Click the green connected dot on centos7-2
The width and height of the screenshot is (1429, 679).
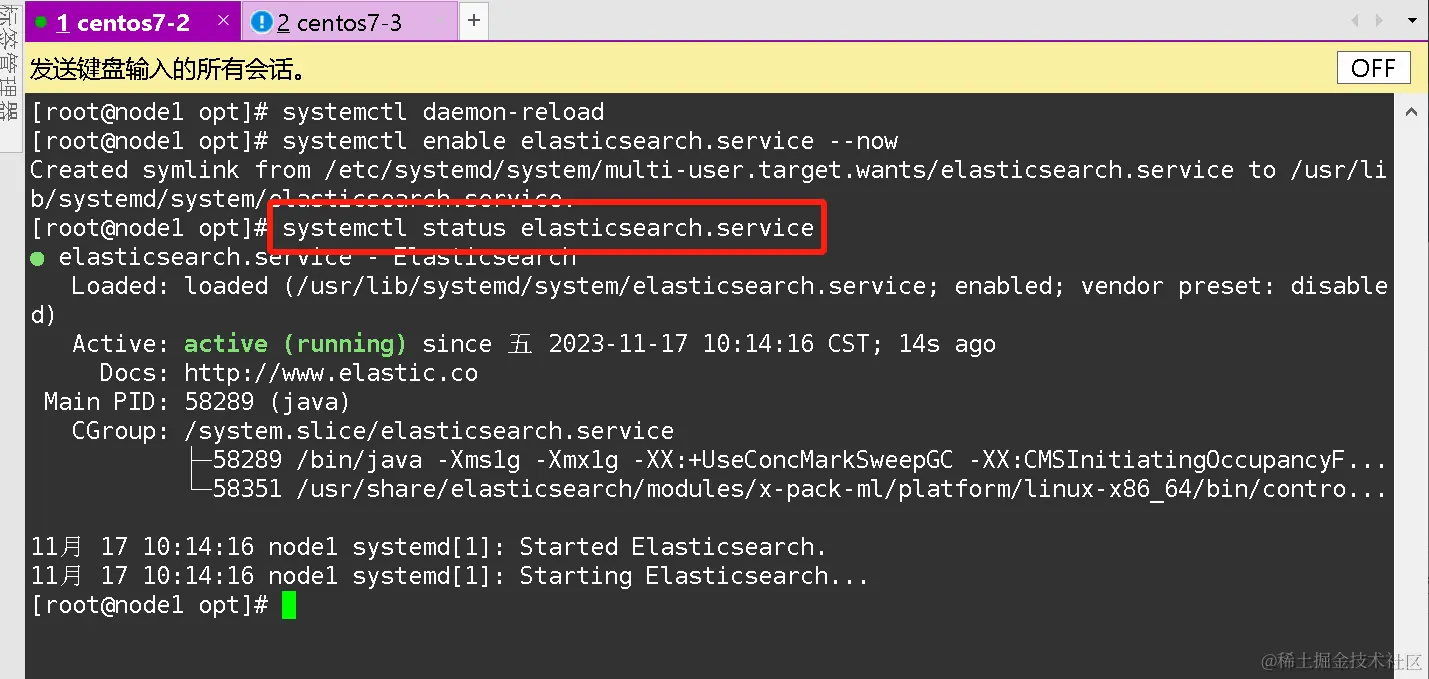[x=41, y=21]
